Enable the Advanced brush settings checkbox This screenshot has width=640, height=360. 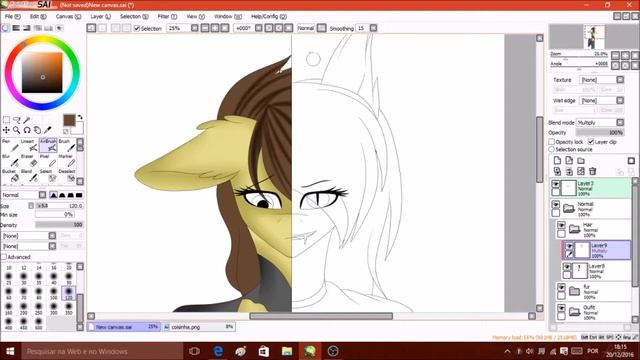click(4, 257)
